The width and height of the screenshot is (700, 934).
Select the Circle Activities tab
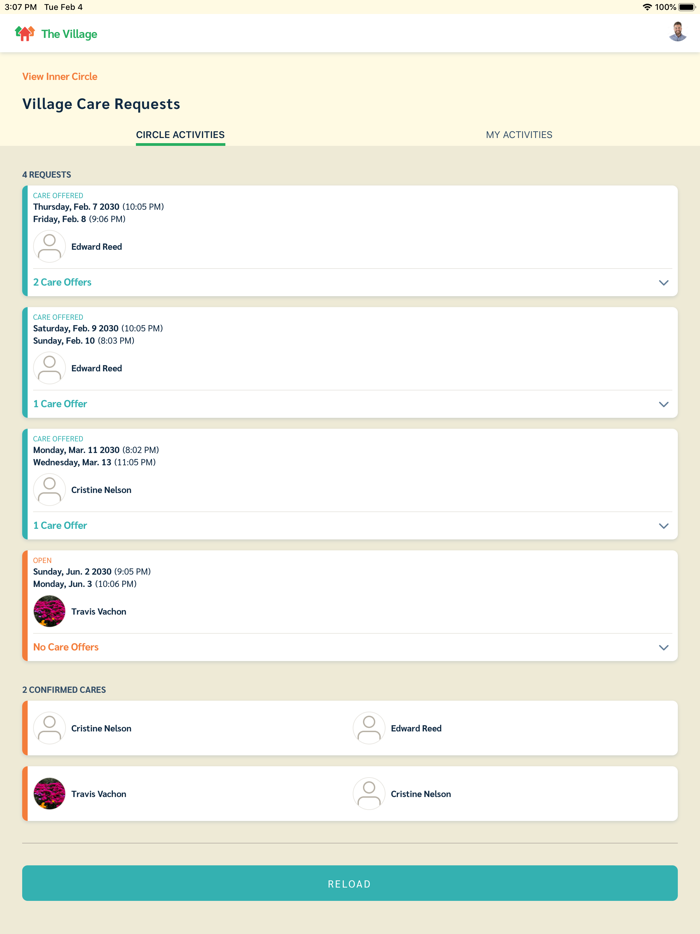[180, 135]
